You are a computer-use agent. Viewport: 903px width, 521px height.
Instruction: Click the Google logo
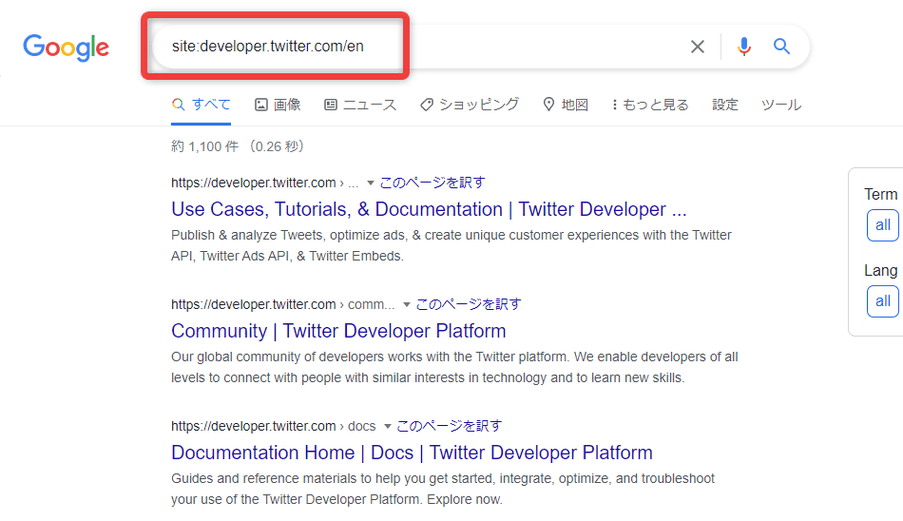pyautogui.click(x=66, y=47)
